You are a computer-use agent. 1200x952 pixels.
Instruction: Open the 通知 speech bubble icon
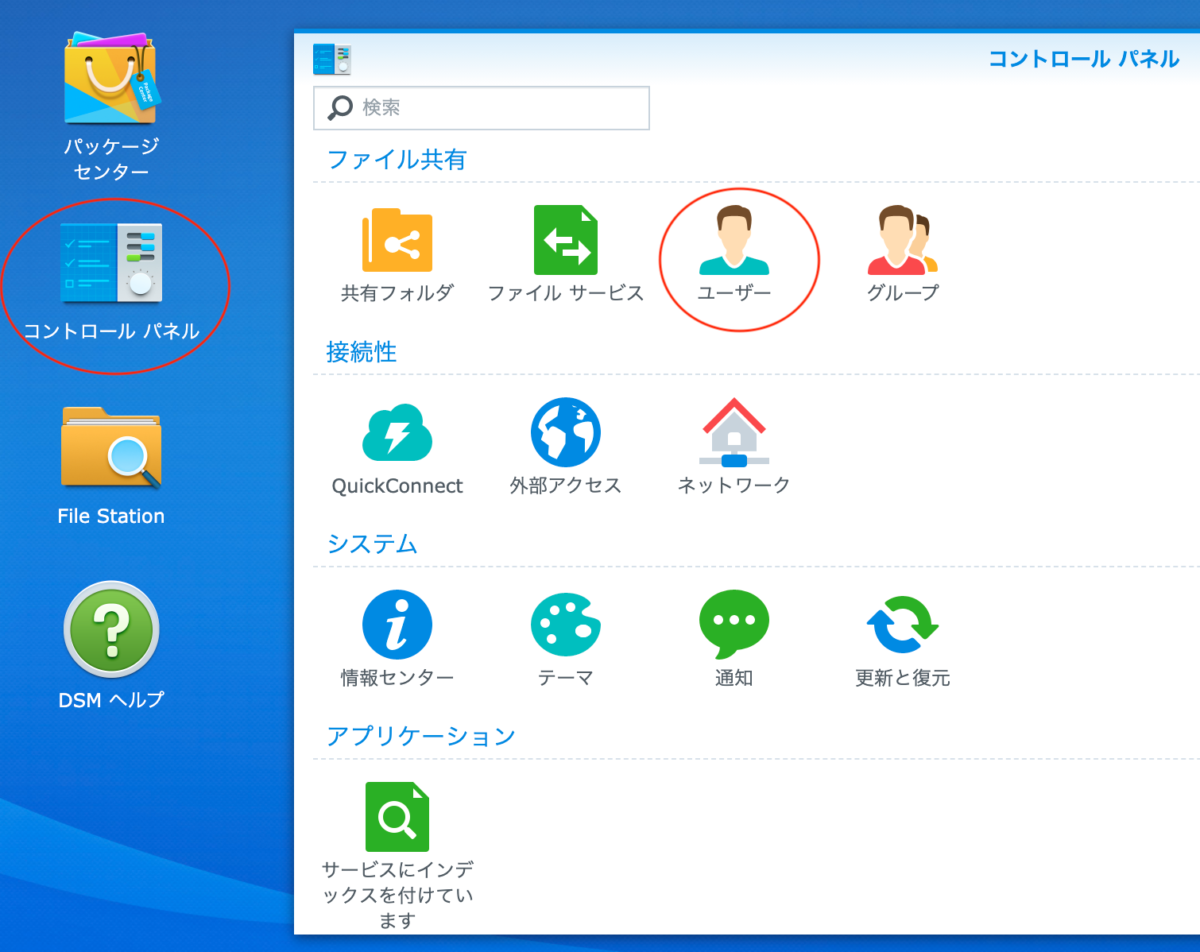[734, 624]
